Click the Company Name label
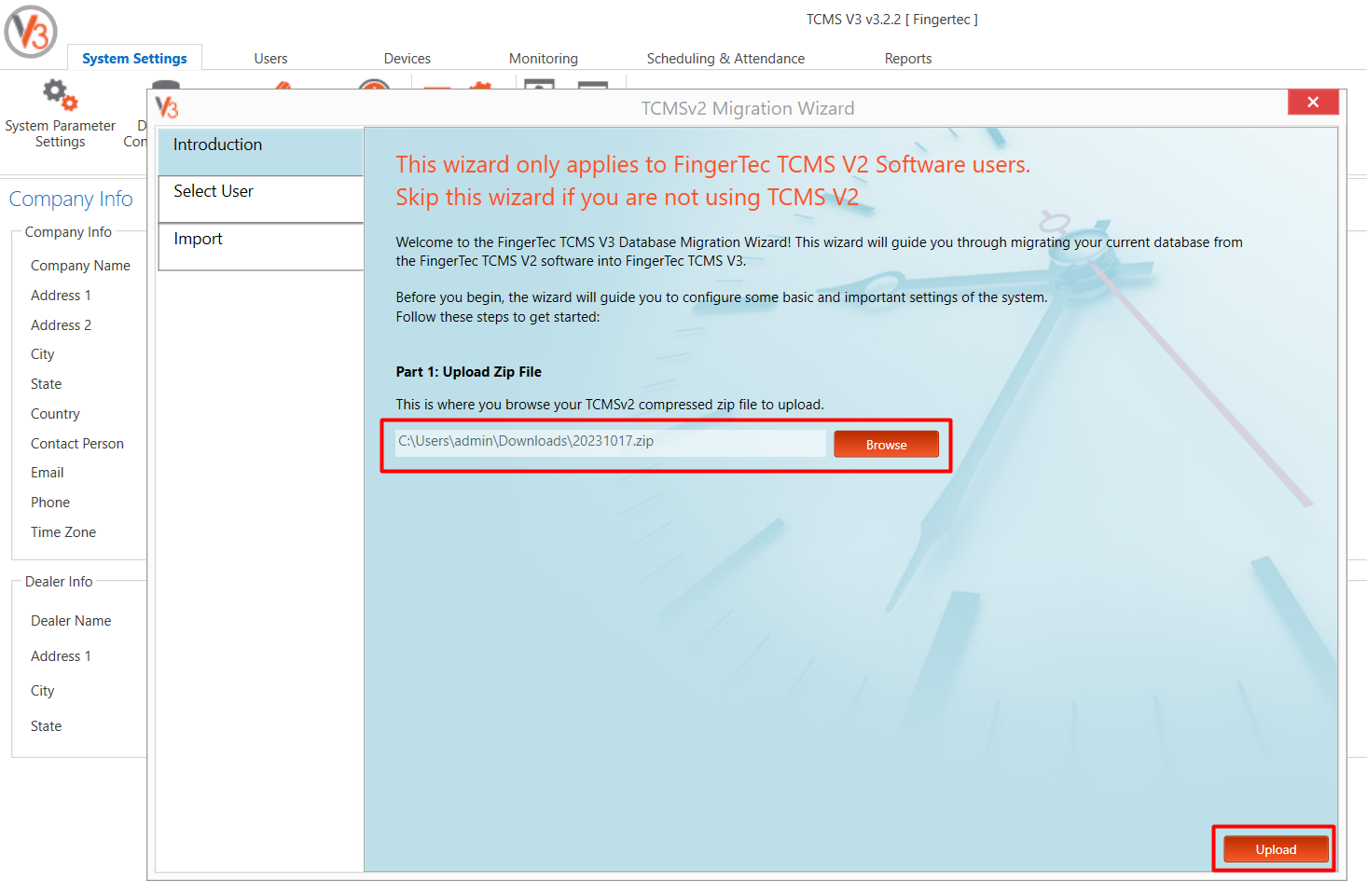The image size is (1367, 896). click(80, 266)
